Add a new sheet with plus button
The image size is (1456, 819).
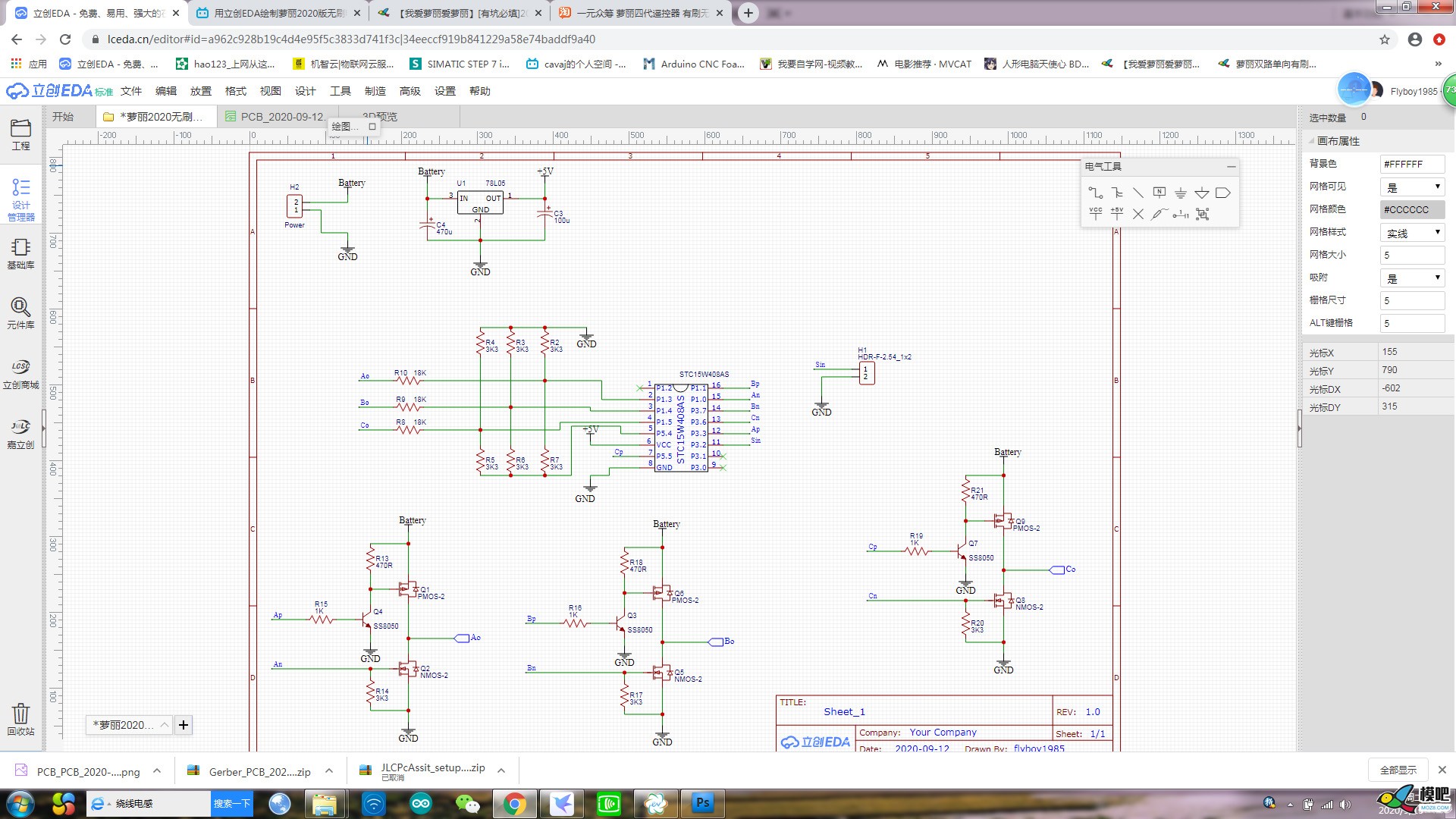(184, 725)
